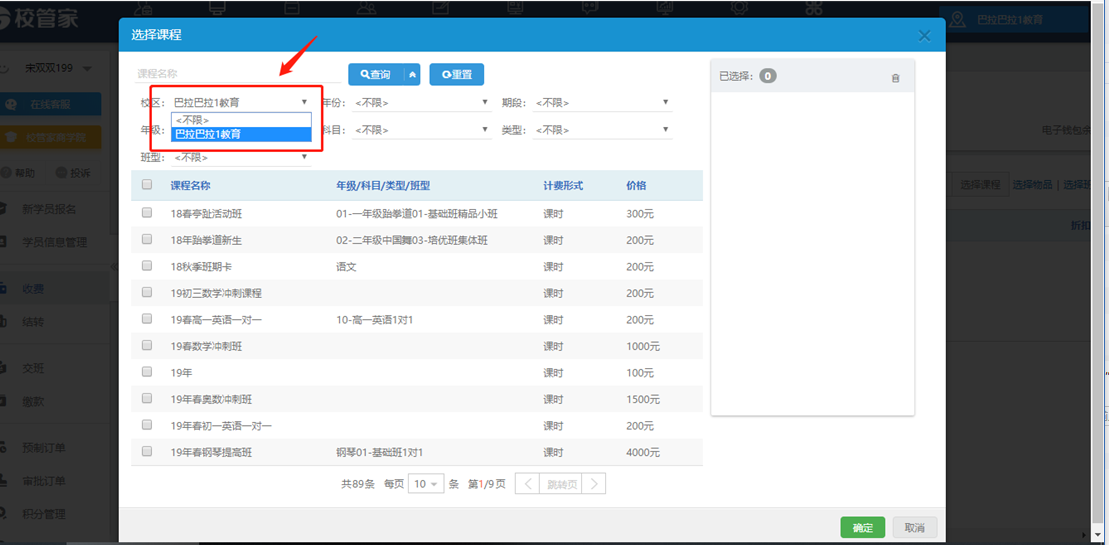Check the box for 19年春奥数冲刺班
Image resolution: width=1109 pixels, height=545 pixels.
tap(147, 398)
